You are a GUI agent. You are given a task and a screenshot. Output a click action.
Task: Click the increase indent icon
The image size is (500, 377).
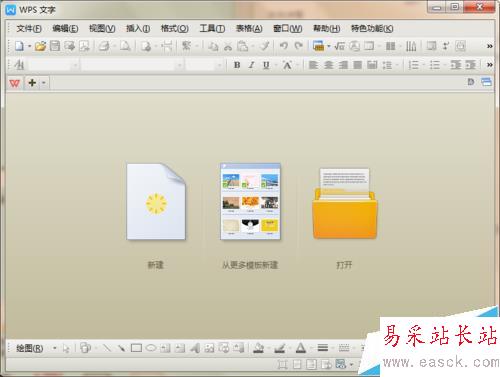point(470,65)
